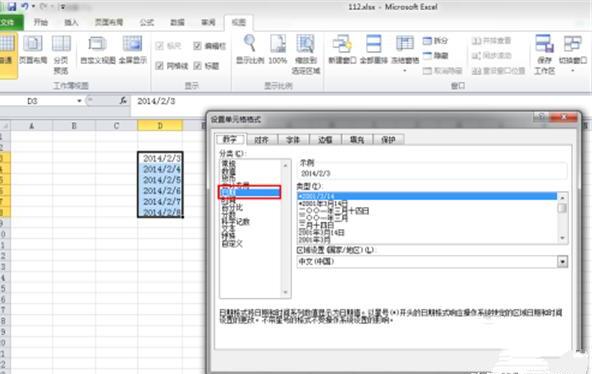The height and width of the screenshot is (374, 592).
Task: Switch to the 对齐 Alignment tab in dialog
Action: point(262,140)
